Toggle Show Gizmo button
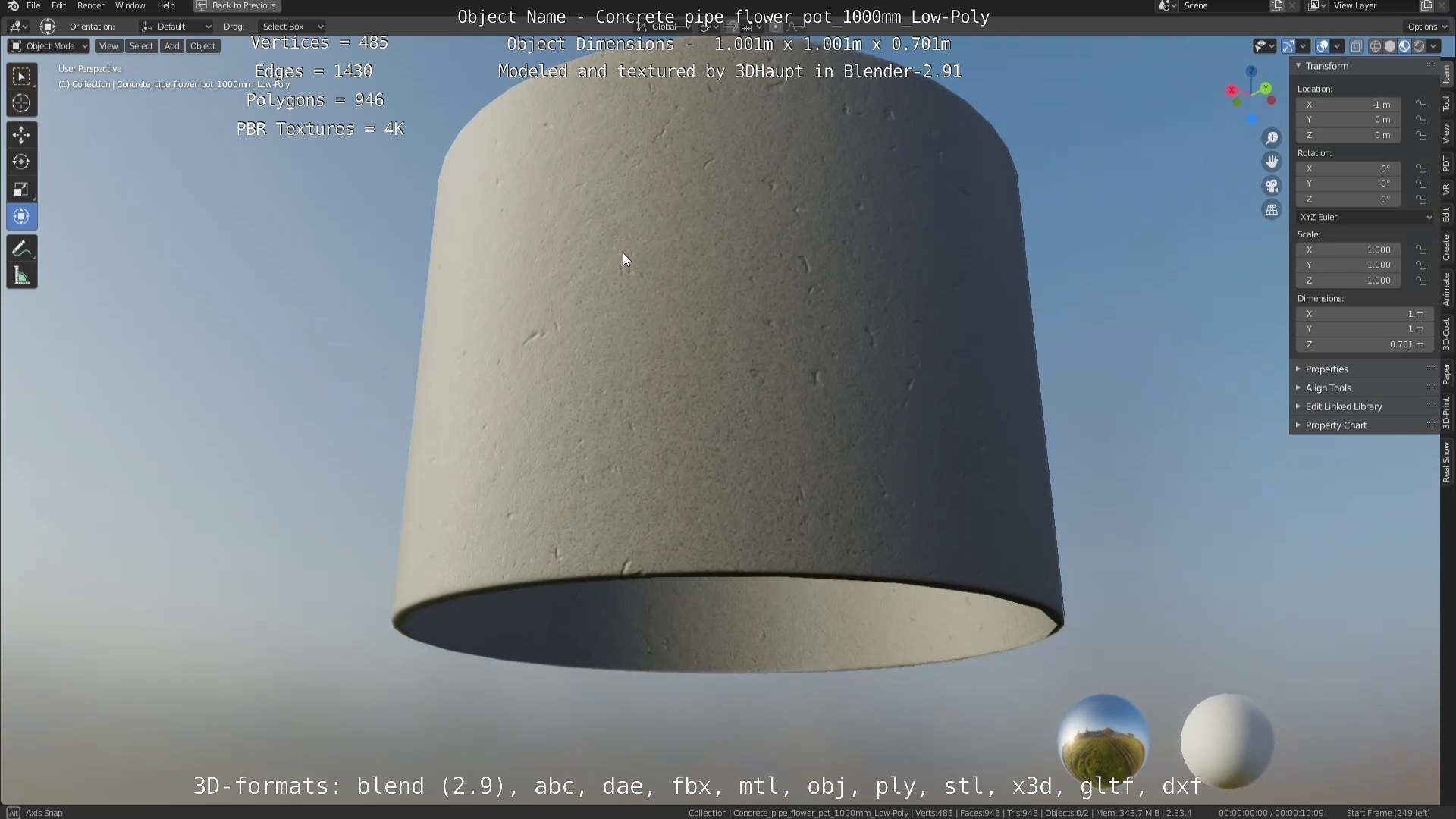1456x819 pixels. tap(1288, 46)
